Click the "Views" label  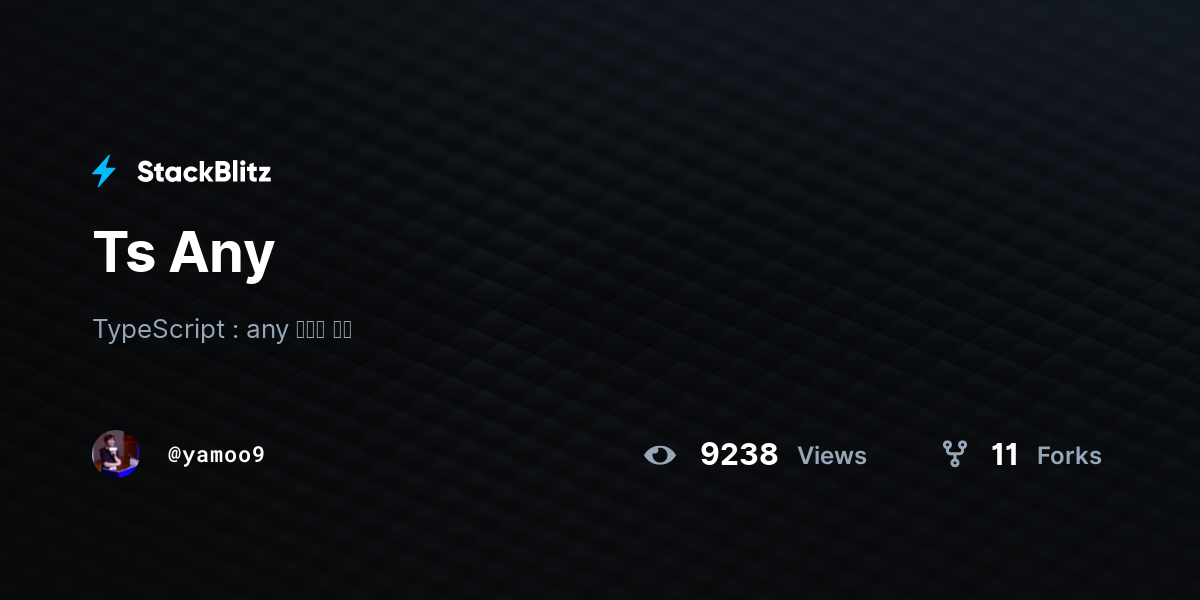pos(832,456)
